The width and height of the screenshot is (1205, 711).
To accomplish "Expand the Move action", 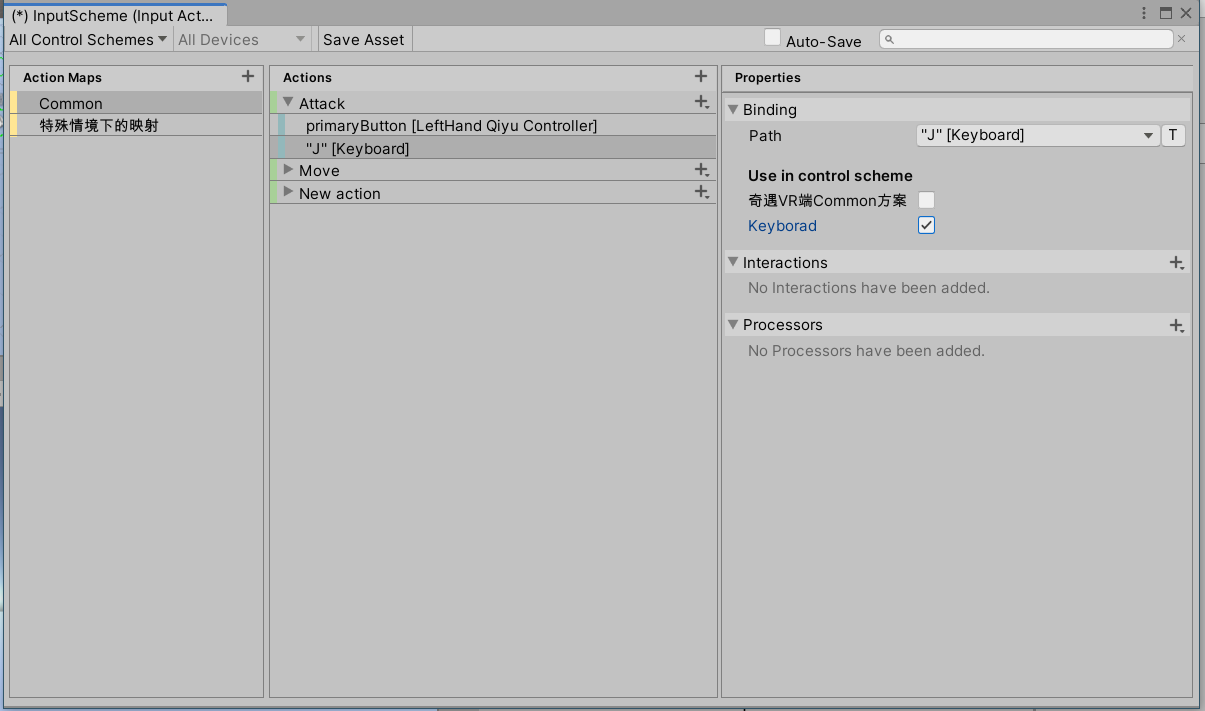I will point(287,169).
